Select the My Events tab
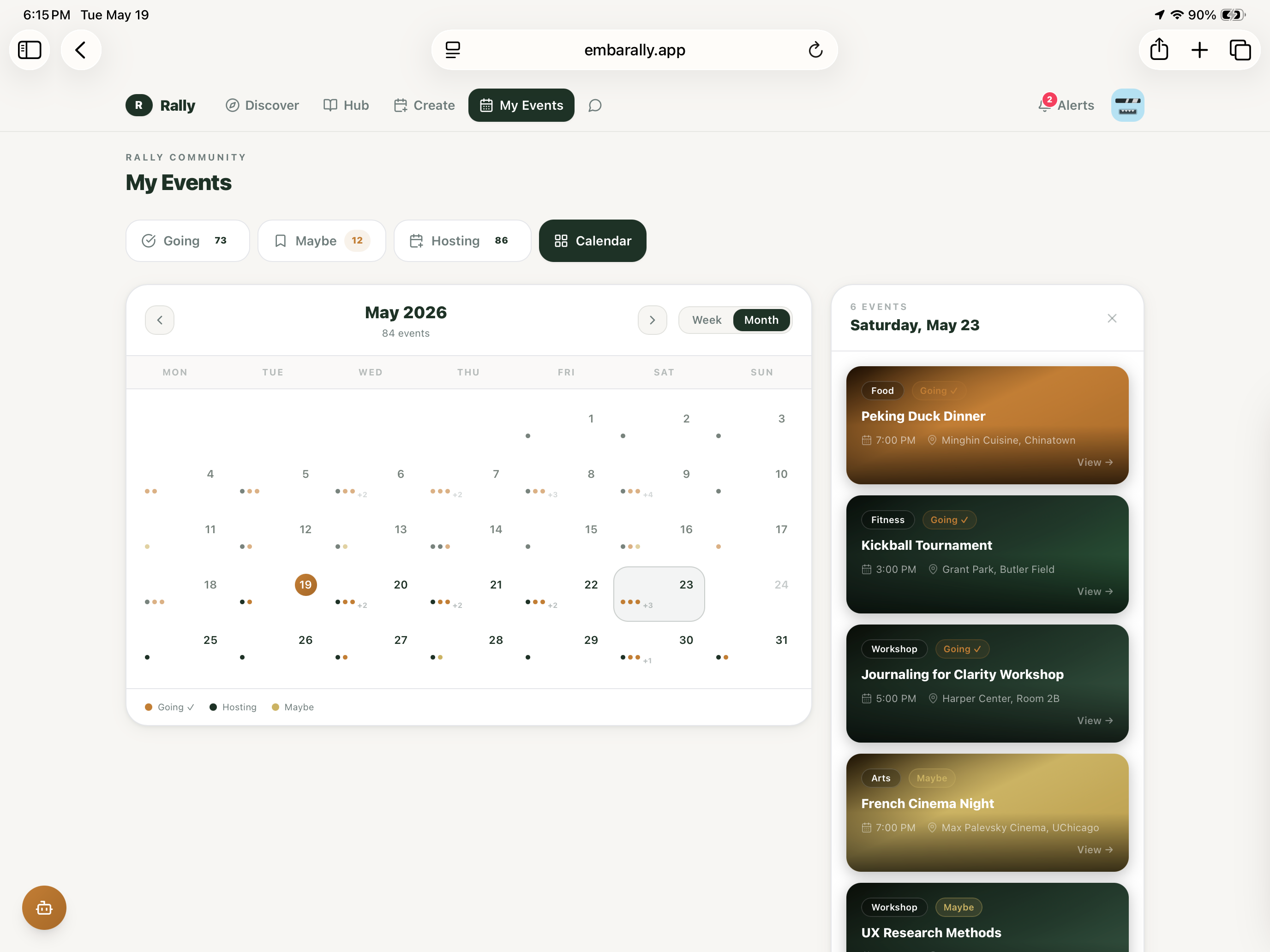 tap(521, 105)
